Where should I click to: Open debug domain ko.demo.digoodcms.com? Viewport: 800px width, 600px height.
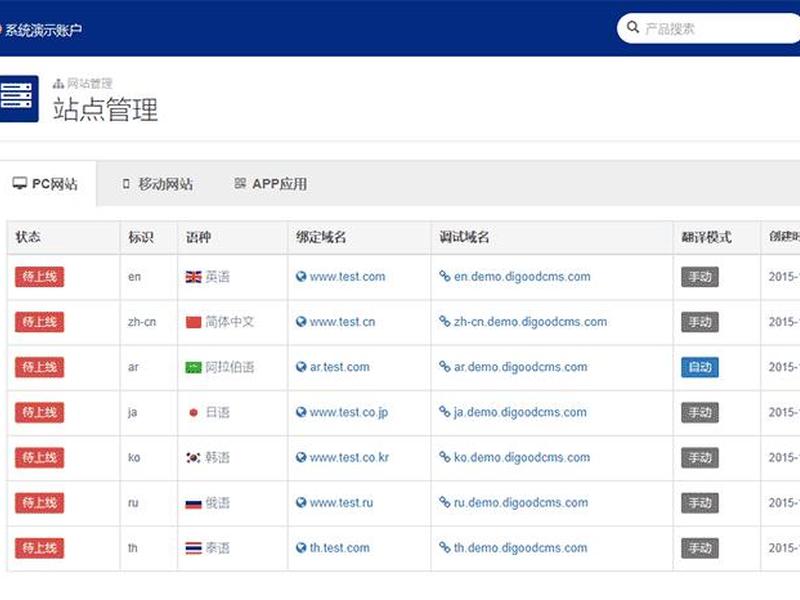tap(521, 457)
